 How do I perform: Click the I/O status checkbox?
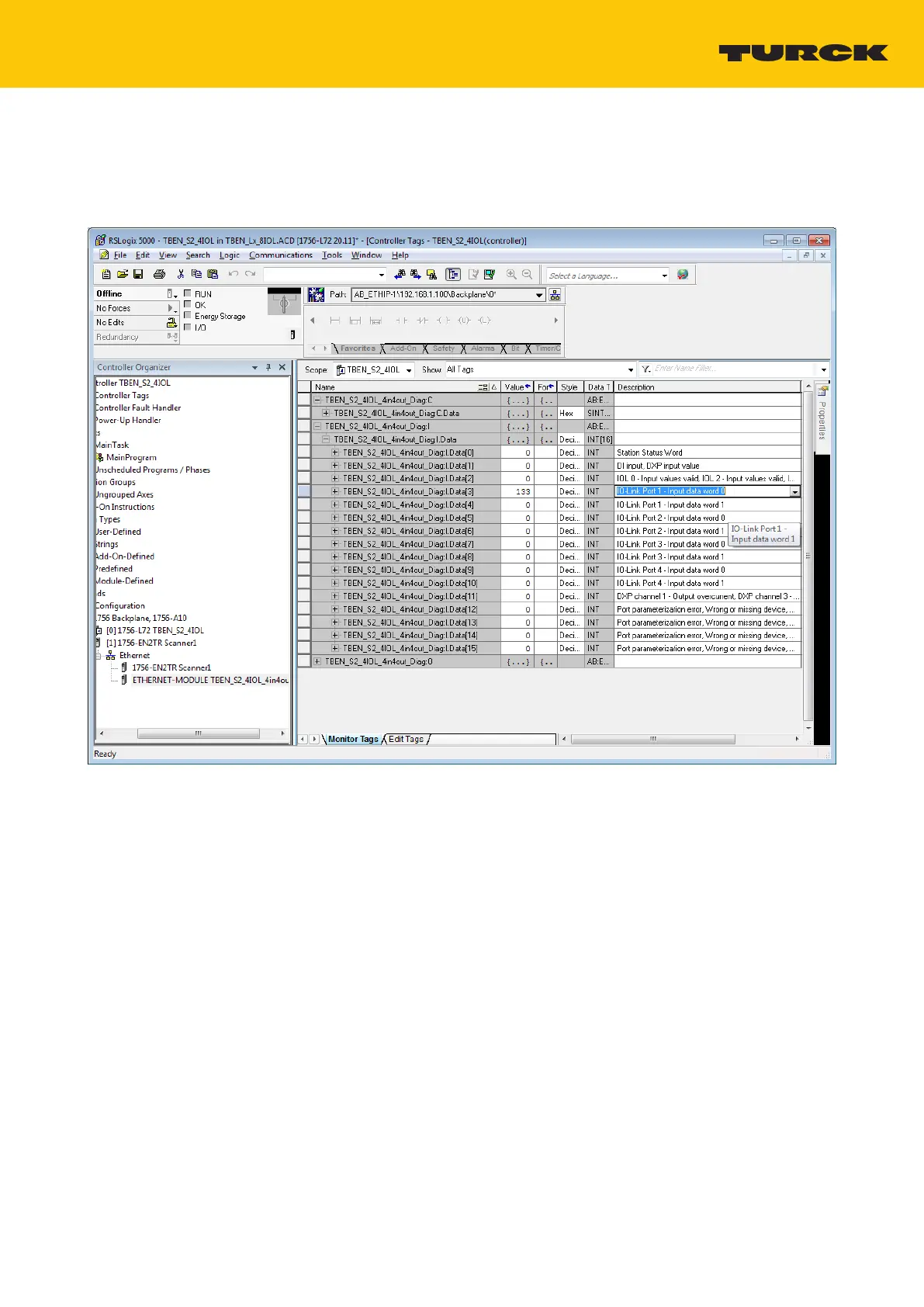188,327
